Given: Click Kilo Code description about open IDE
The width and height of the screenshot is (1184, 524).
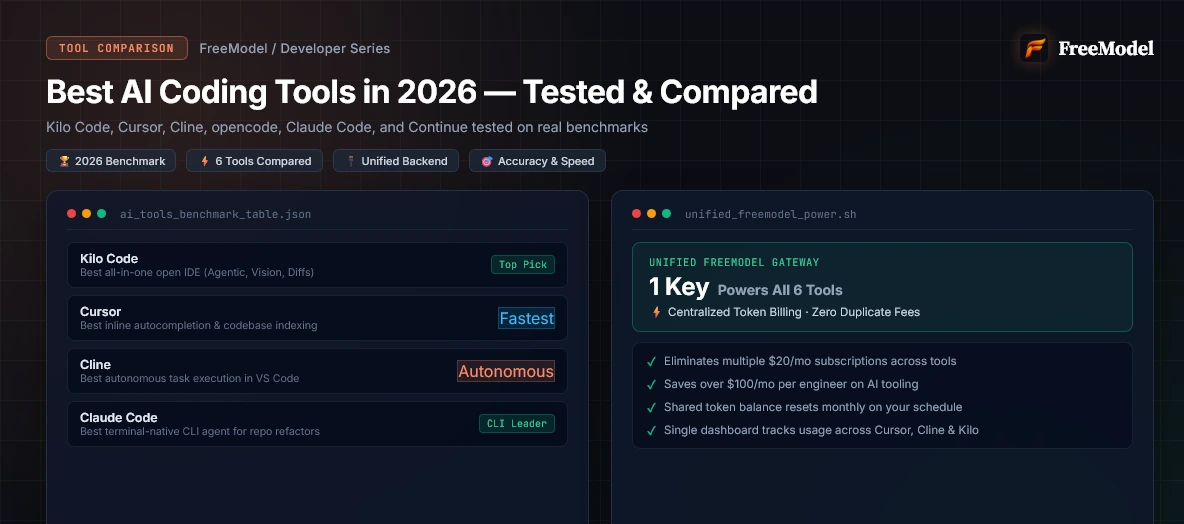Looking at the screenshot, I should coord(197,273).
